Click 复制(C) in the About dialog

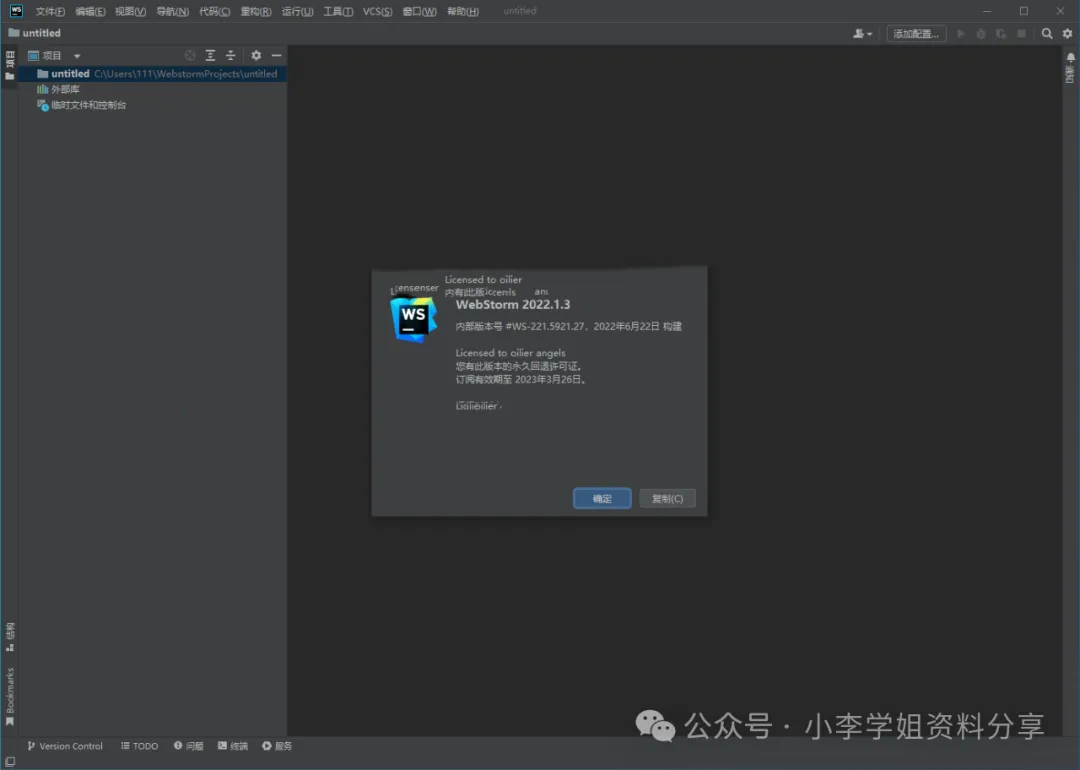tap(667, 499)
